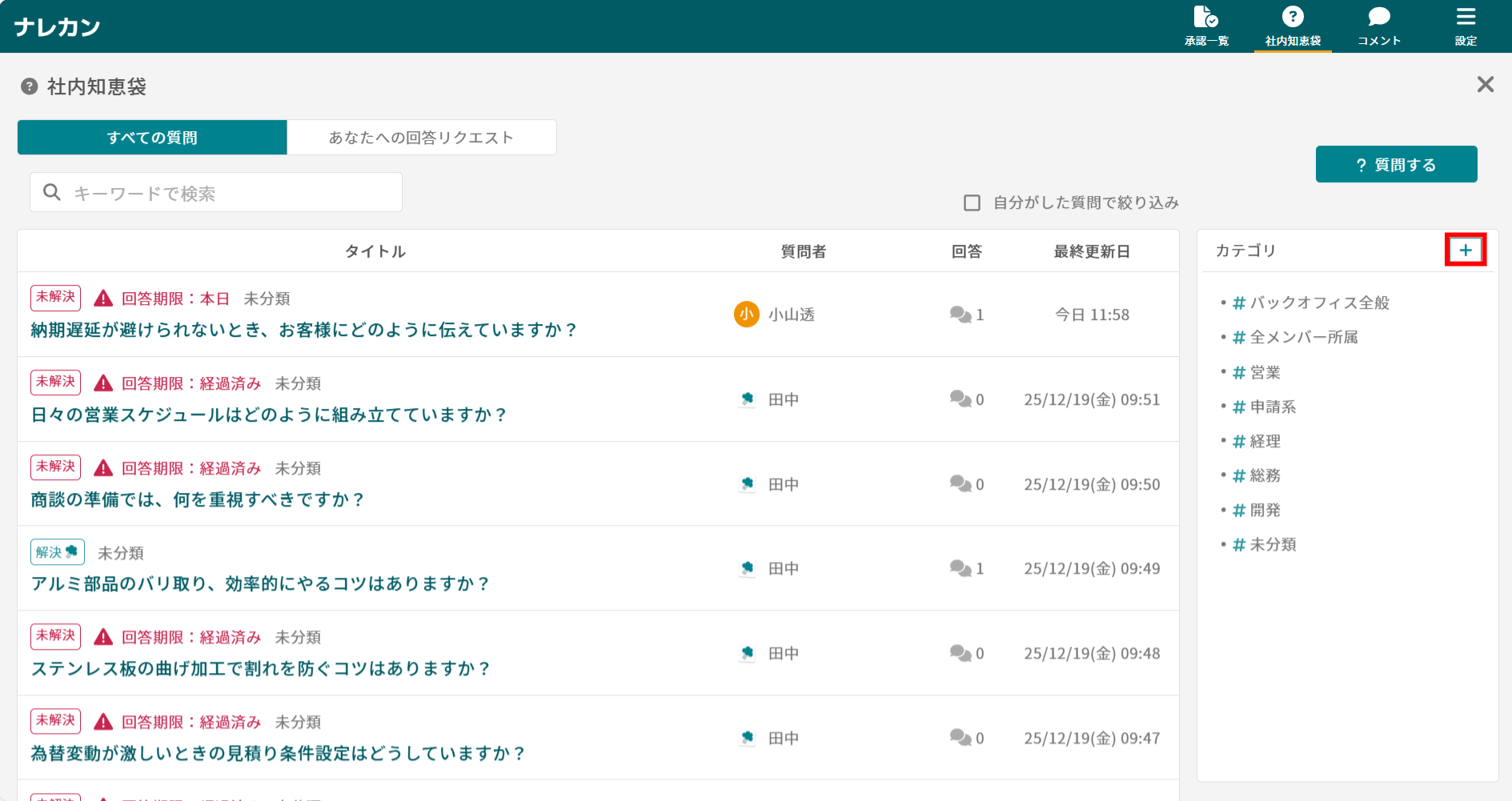Image resolution: width=1512 pixels, height=801 pixels.
Task: Close the 社内知恵袋 panel with the X
Action: pos(1486,84)
